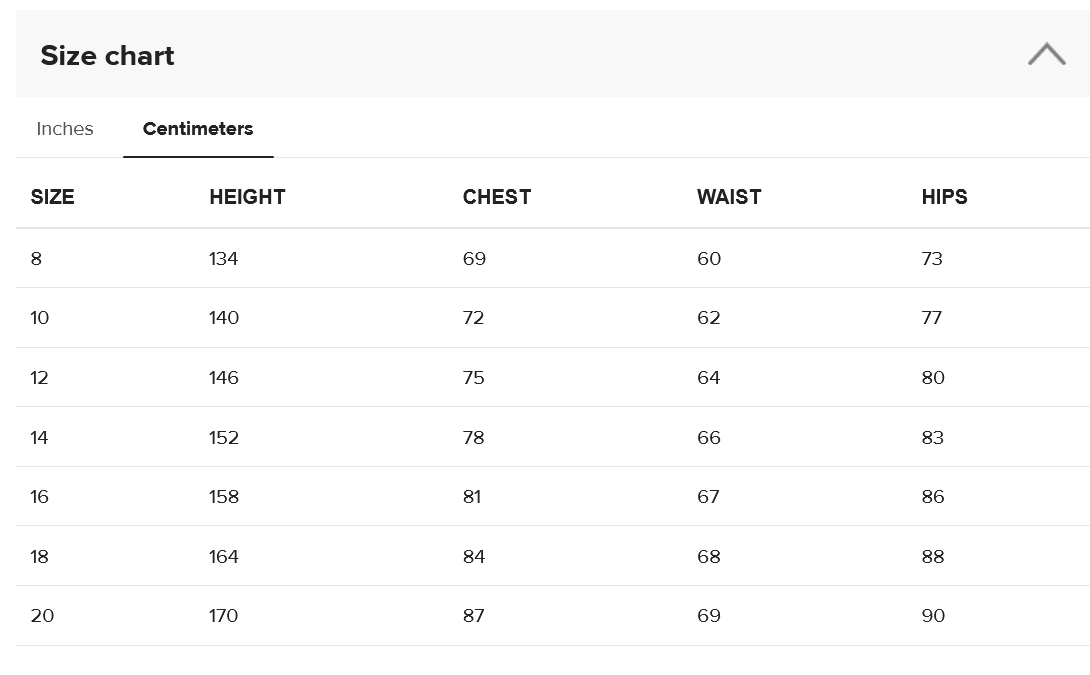Image resolution: width=1090 pixels, height=675 pixels.
Task: Select the size 10 row label
Action: click(x=40, y=318)
